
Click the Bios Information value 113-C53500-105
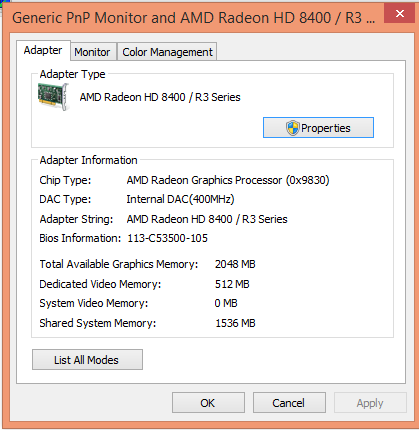tap(168, 238)
